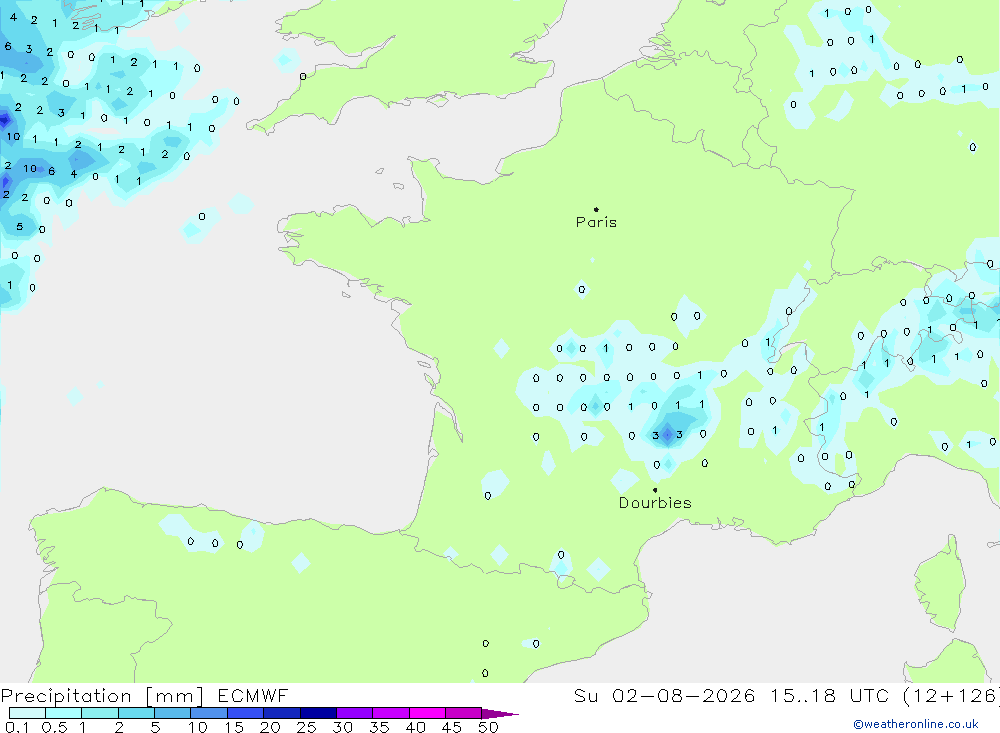Click the legend scale label '40'
This screenshot has height=733, width=1000.
tap(416, 727)
